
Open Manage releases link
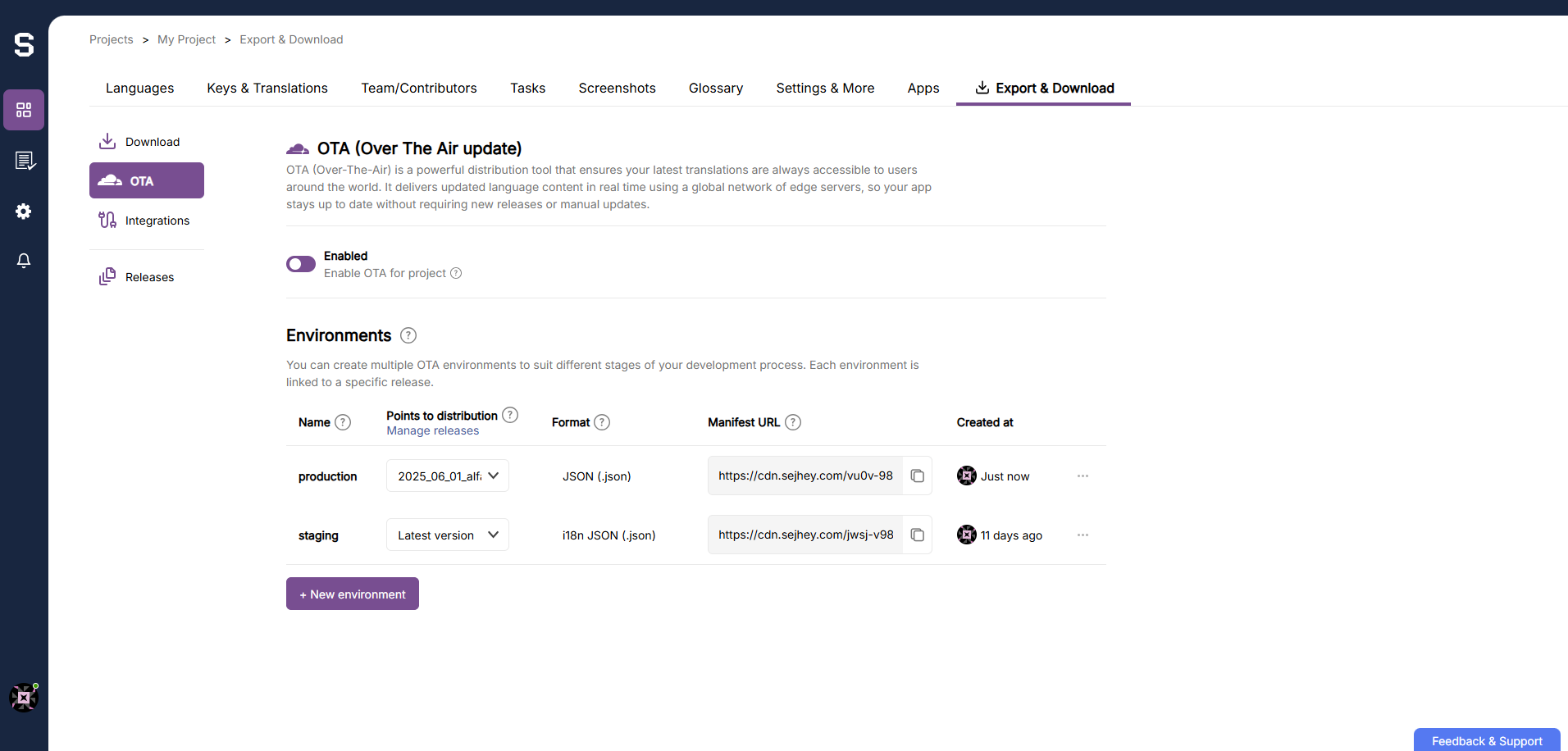click(x=433, y=430)
